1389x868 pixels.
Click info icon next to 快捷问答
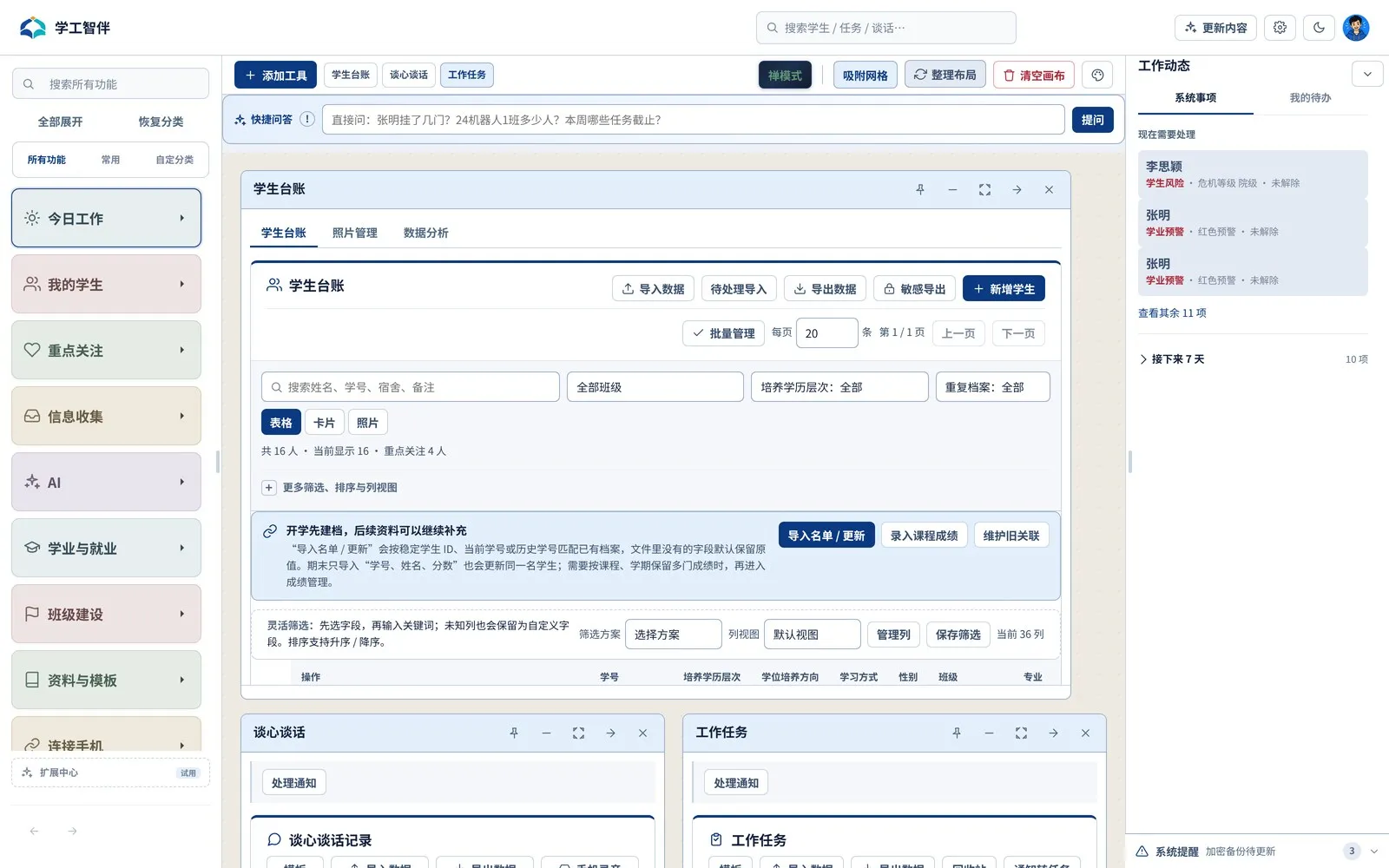tap(307, 120)
